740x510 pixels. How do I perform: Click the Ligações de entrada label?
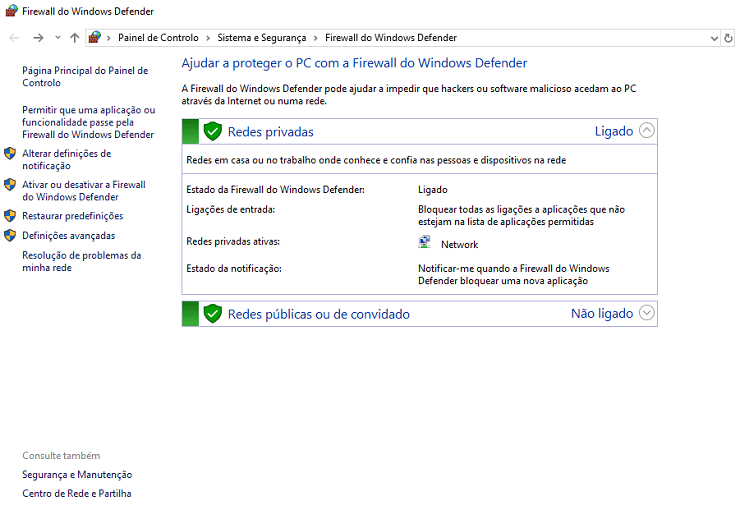[230, 209]
